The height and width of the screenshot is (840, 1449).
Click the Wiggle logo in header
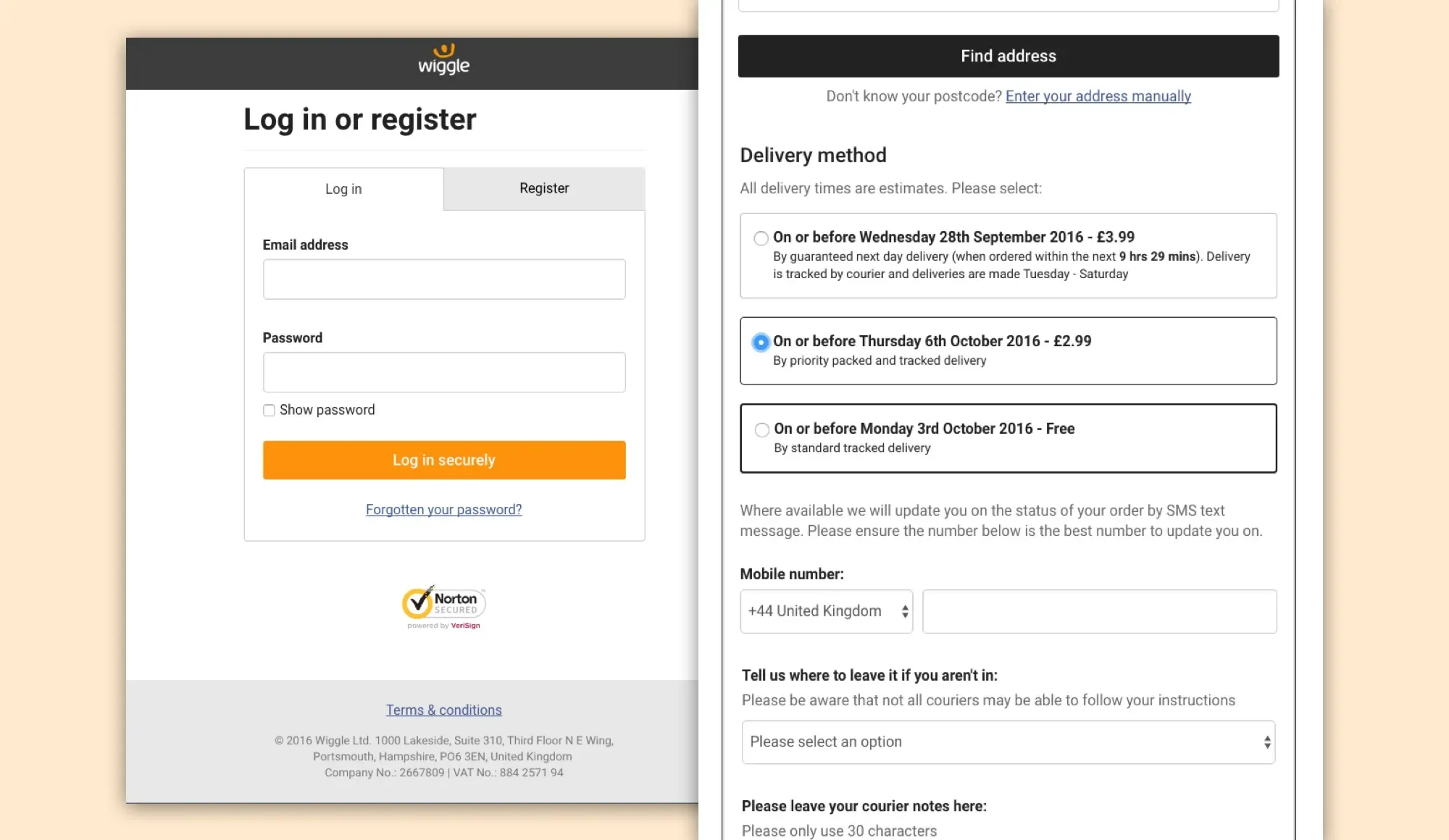tap(443, 60)
